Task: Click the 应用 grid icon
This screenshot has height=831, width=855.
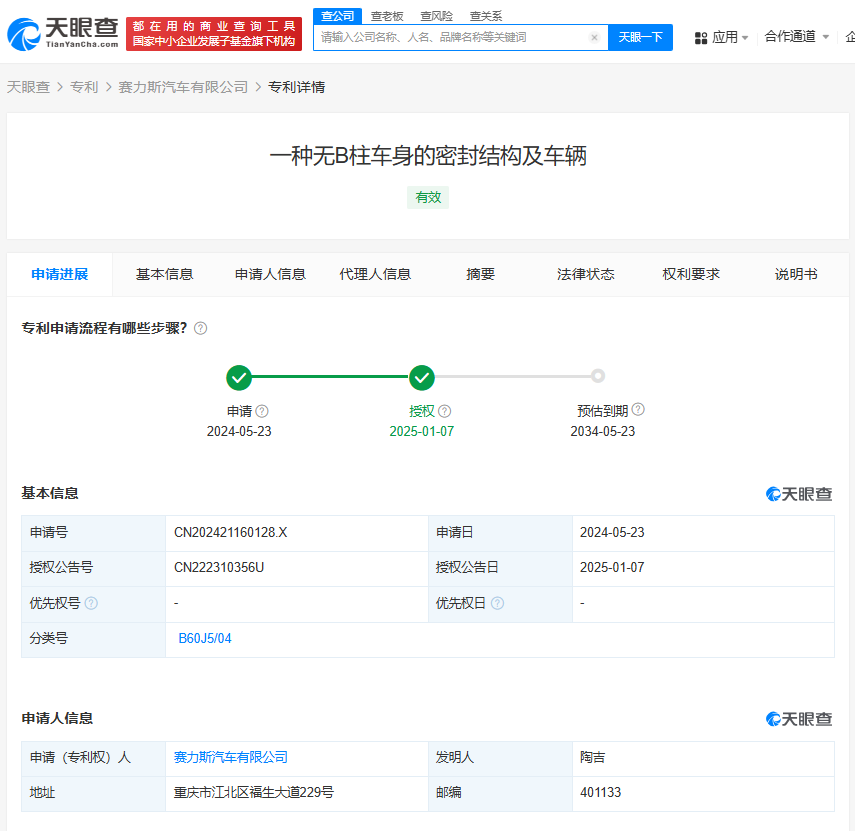Action: click(699, 37)
